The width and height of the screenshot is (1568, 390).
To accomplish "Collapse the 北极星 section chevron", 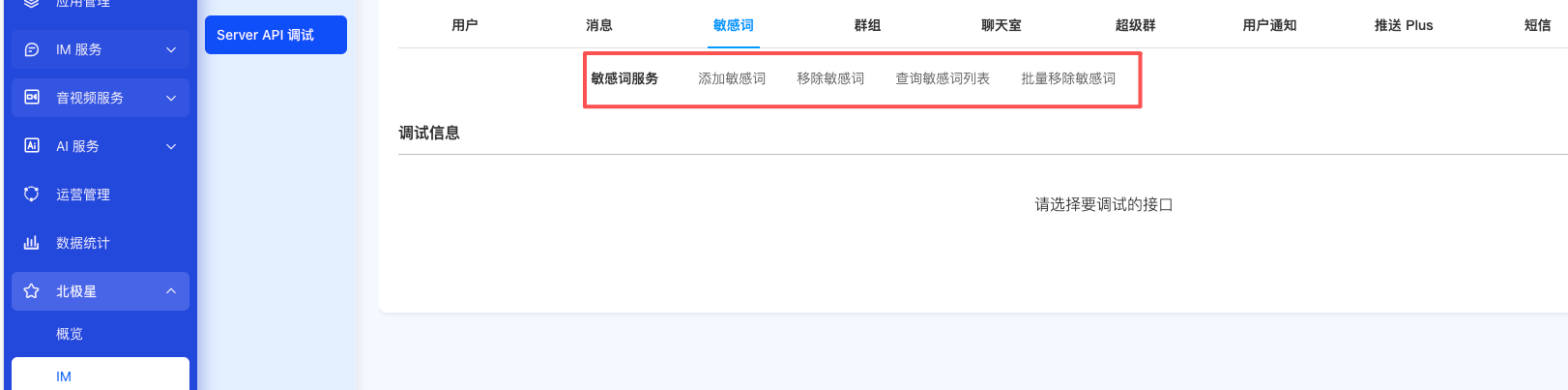I will 171,291.
